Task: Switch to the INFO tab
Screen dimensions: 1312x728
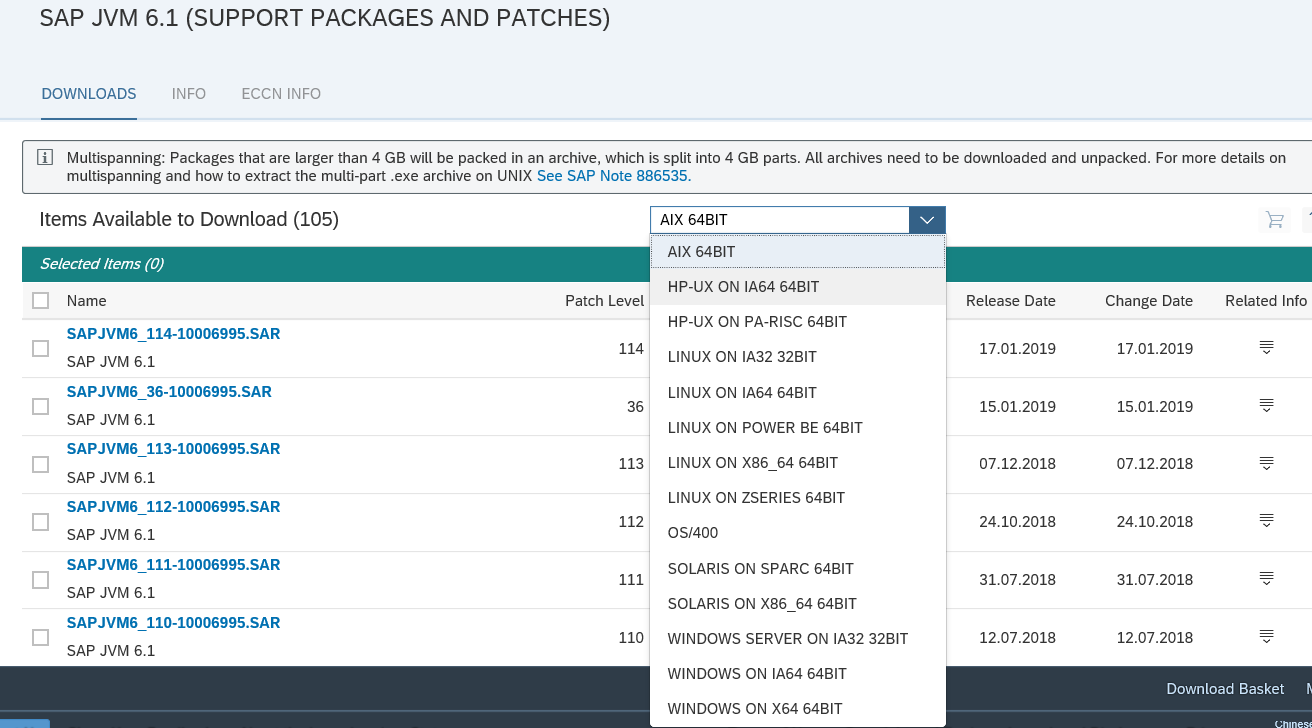Action: pyautogui.click(x=189, y=94)
